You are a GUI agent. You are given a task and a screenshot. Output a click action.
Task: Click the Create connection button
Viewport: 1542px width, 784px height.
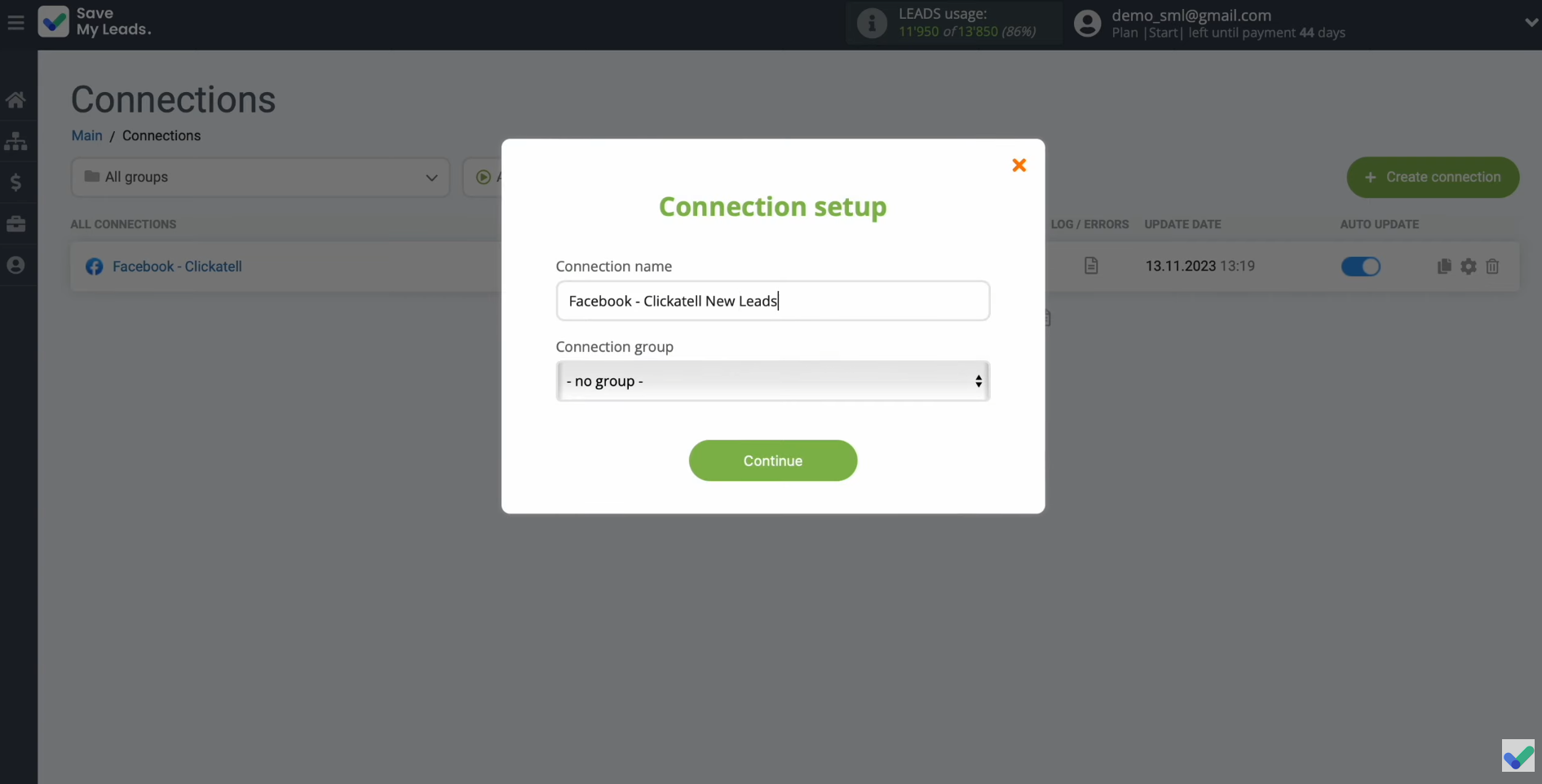[x=1433, y=177]
